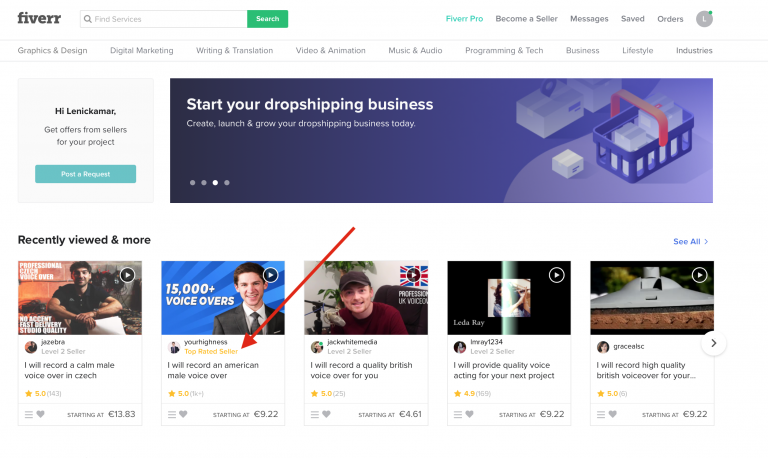Click Become a Seller link
This screenshot has width=768, height=458.
click(527, 19)
